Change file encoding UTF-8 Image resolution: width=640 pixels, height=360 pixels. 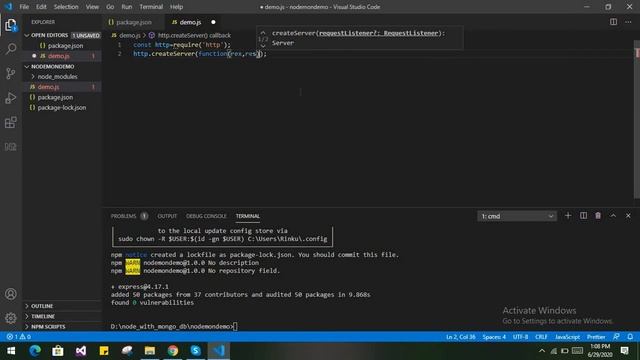pos(520,337)
